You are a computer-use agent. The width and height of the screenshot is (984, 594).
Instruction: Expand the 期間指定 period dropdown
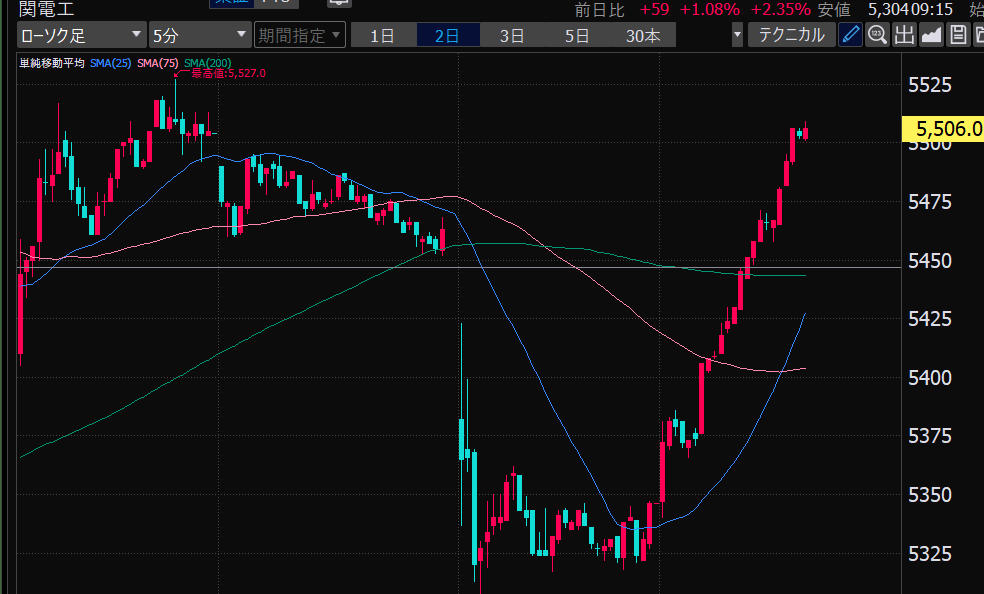click(300, 35)
